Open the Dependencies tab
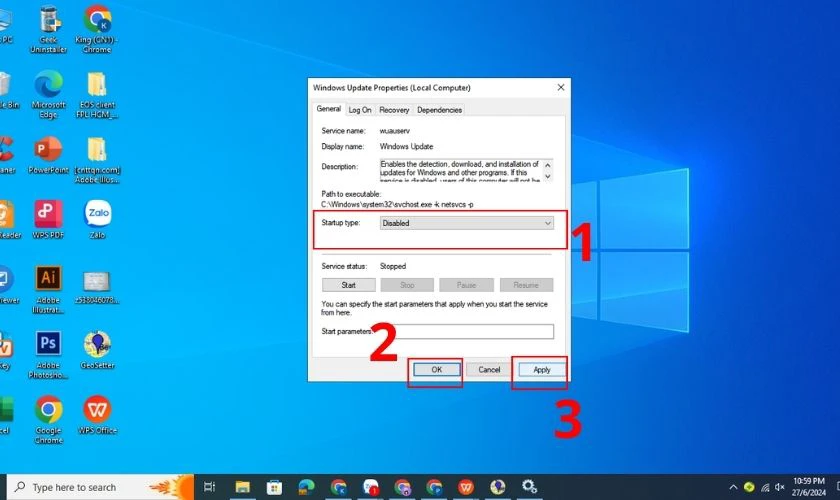 pyautogui.click(x=439, y=110)
